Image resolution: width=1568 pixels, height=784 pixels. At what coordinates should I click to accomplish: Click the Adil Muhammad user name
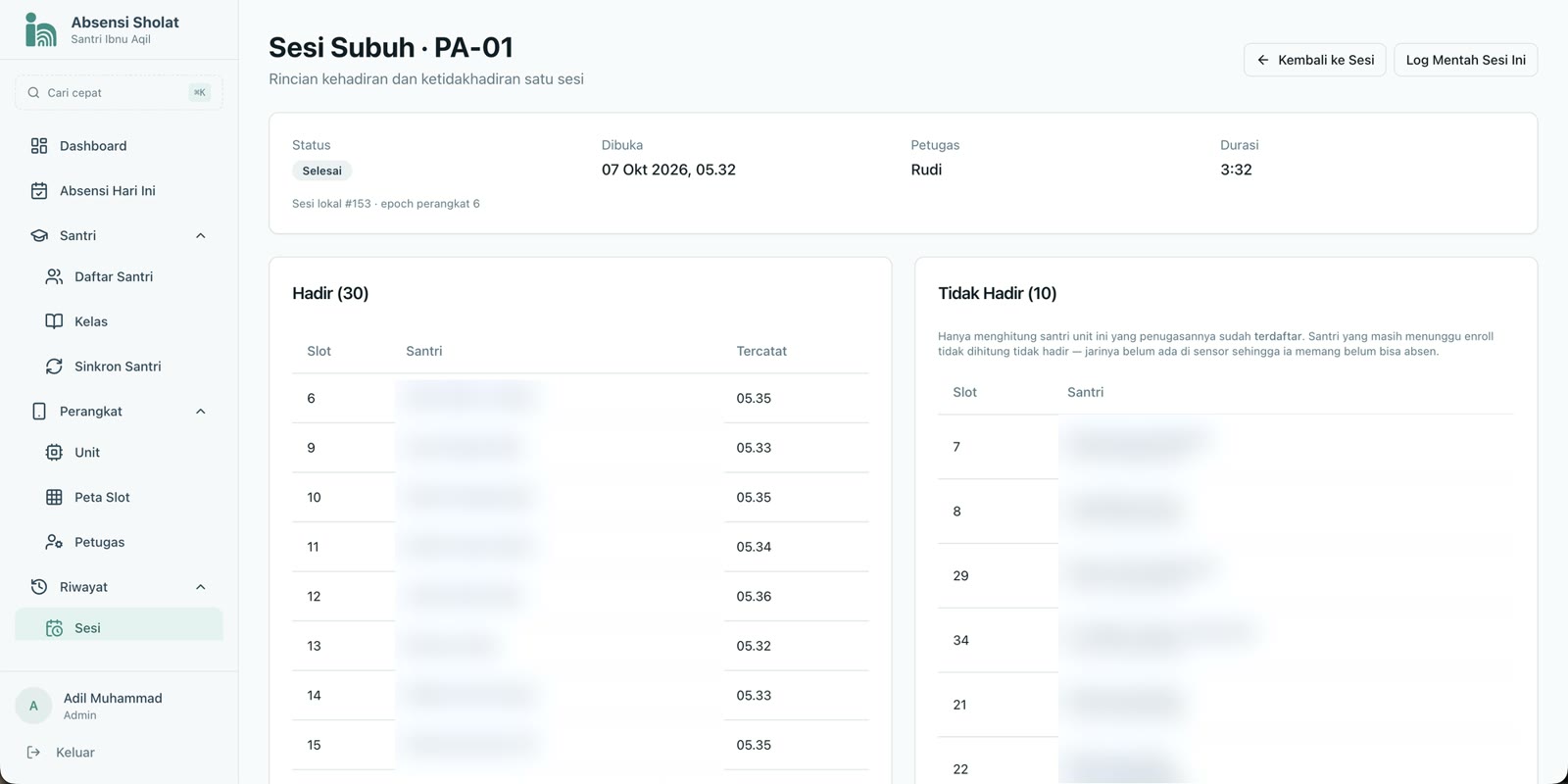(x=113, y=698)
